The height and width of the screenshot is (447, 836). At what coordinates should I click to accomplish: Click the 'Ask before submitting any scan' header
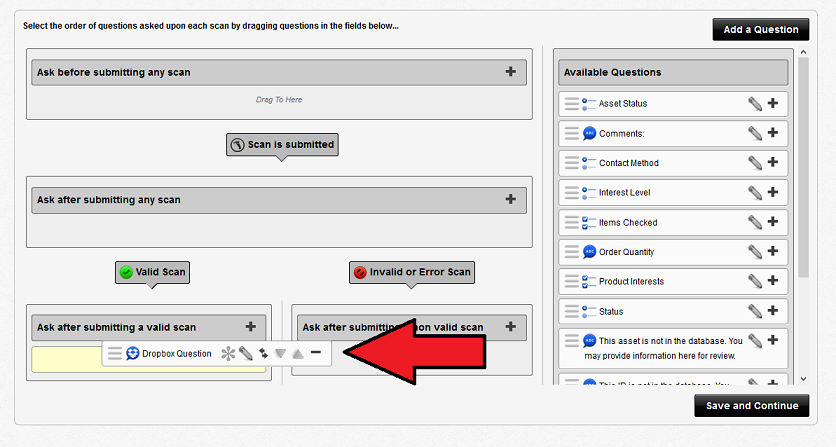click(279, 73)
